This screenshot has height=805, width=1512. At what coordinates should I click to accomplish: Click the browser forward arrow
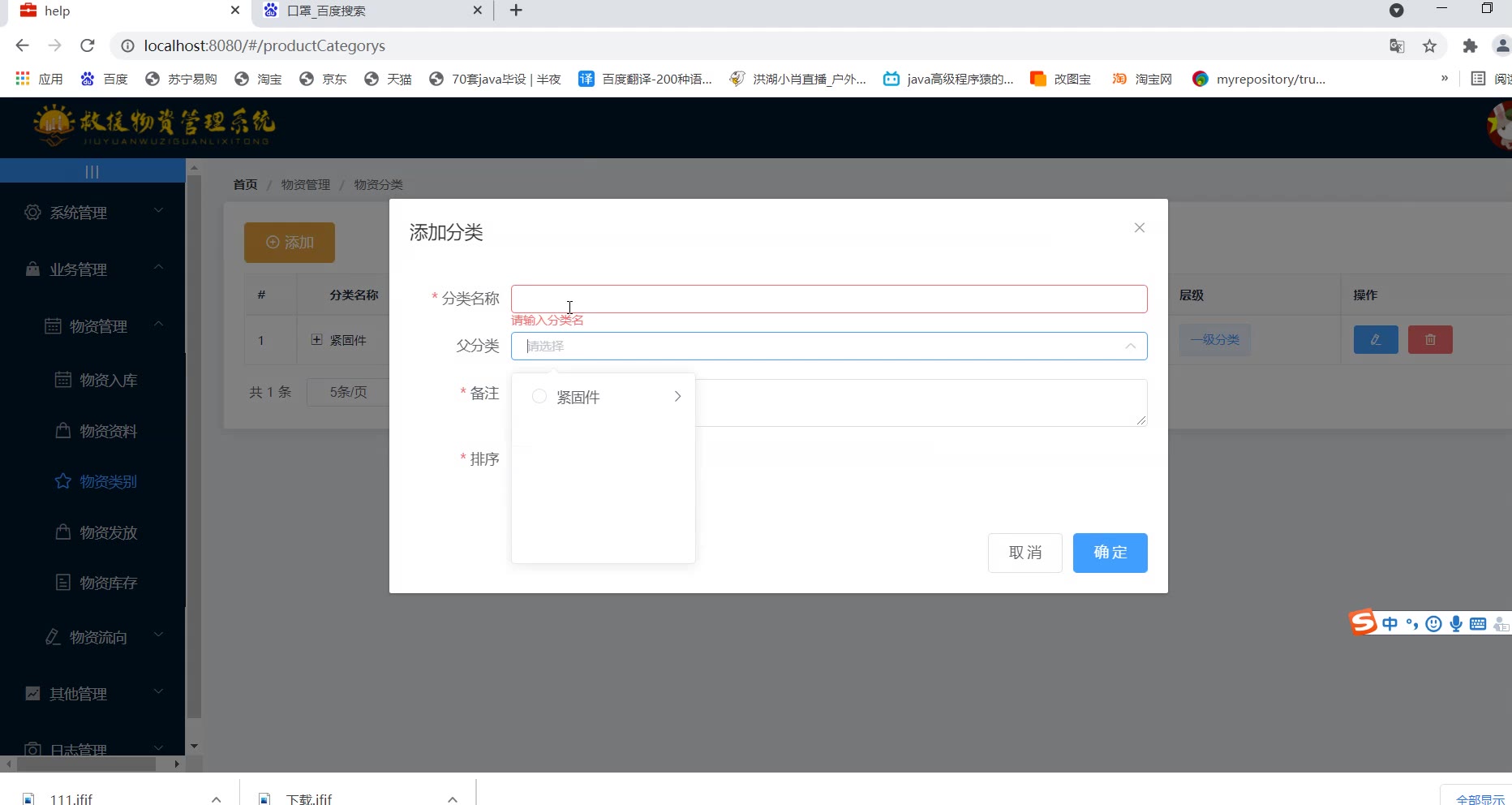coord(54,45)
